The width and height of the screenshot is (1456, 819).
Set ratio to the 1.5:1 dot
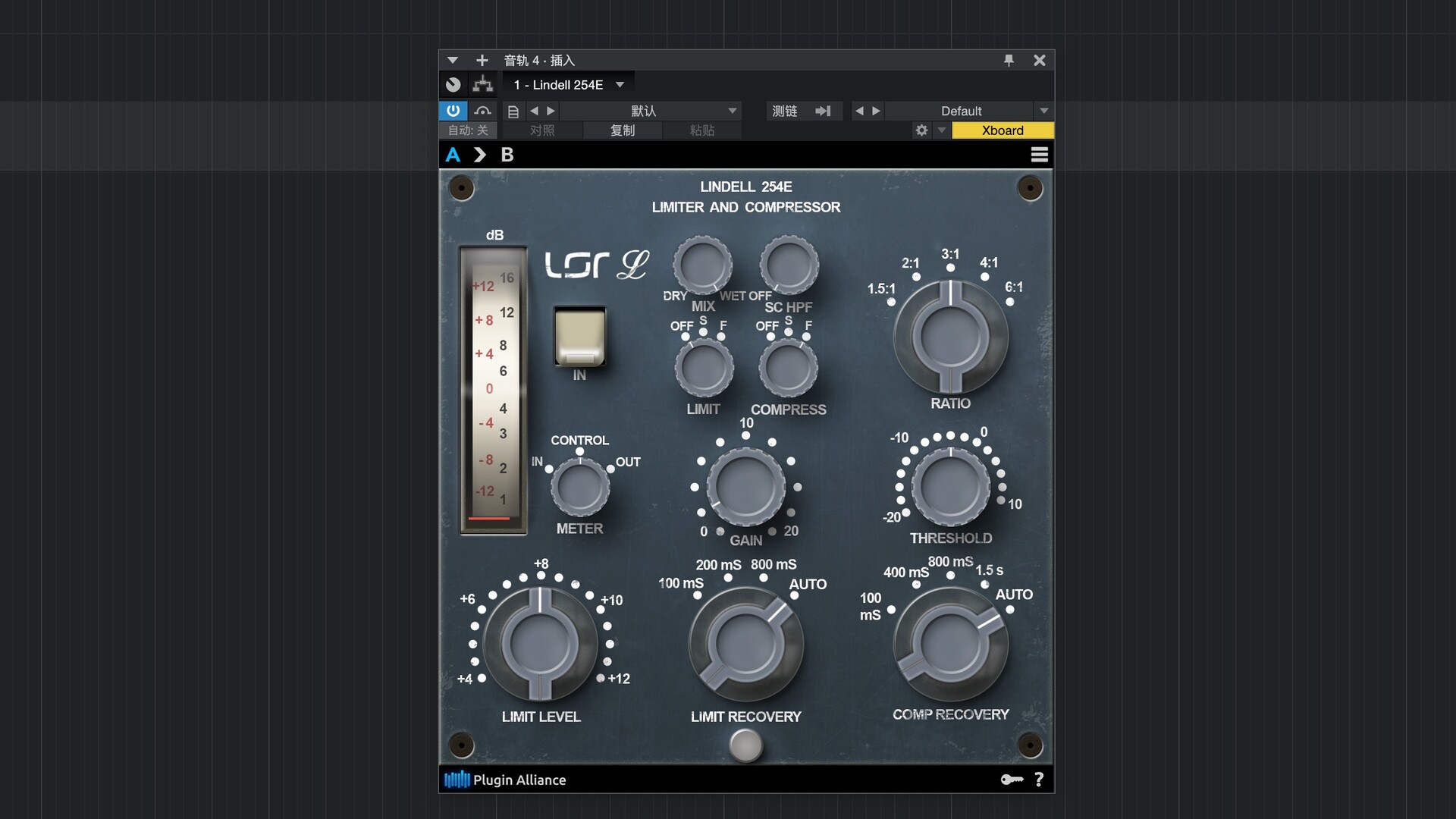(891, 302)
